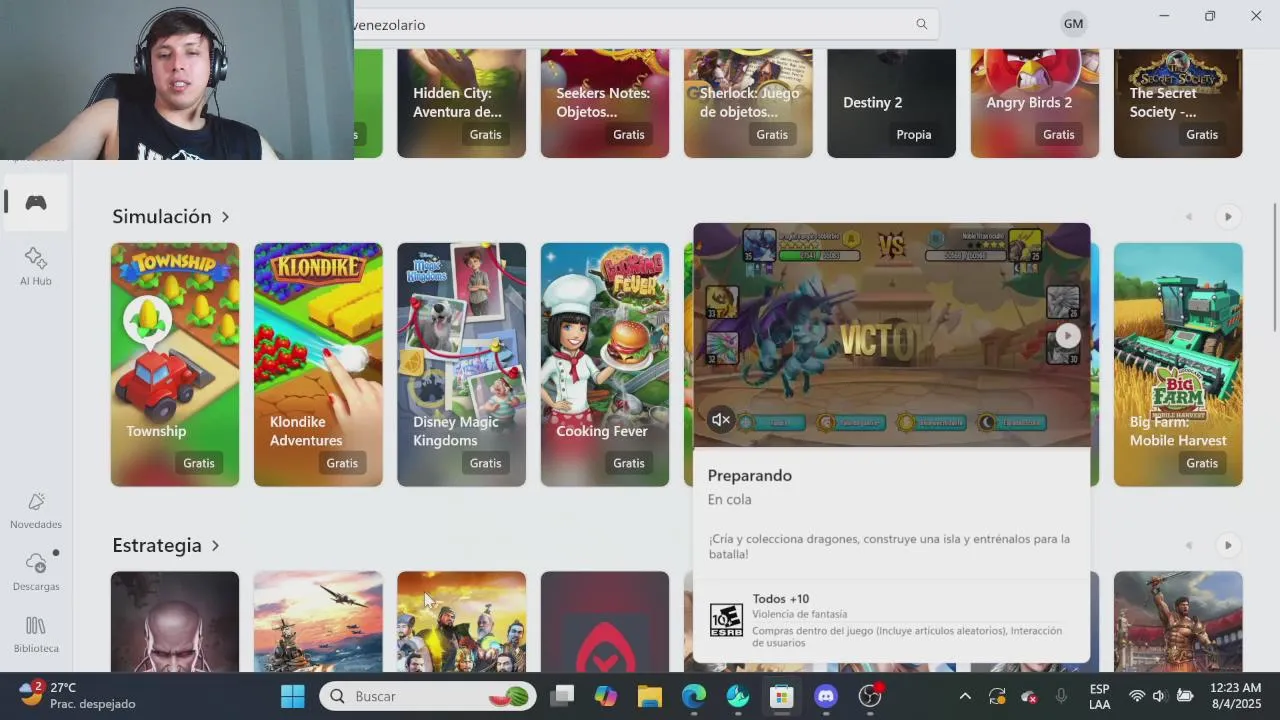Click the search magnifier icon
Viewport: 1280px width, 720px height.
point(921,24)
